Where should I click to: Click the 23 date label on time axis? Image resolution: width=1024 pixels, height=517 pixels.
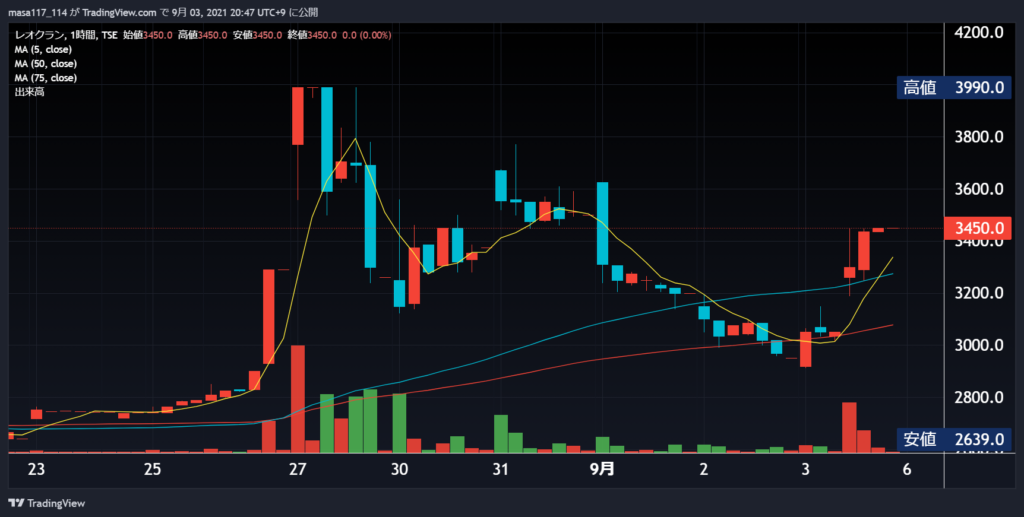pos(37,469)
